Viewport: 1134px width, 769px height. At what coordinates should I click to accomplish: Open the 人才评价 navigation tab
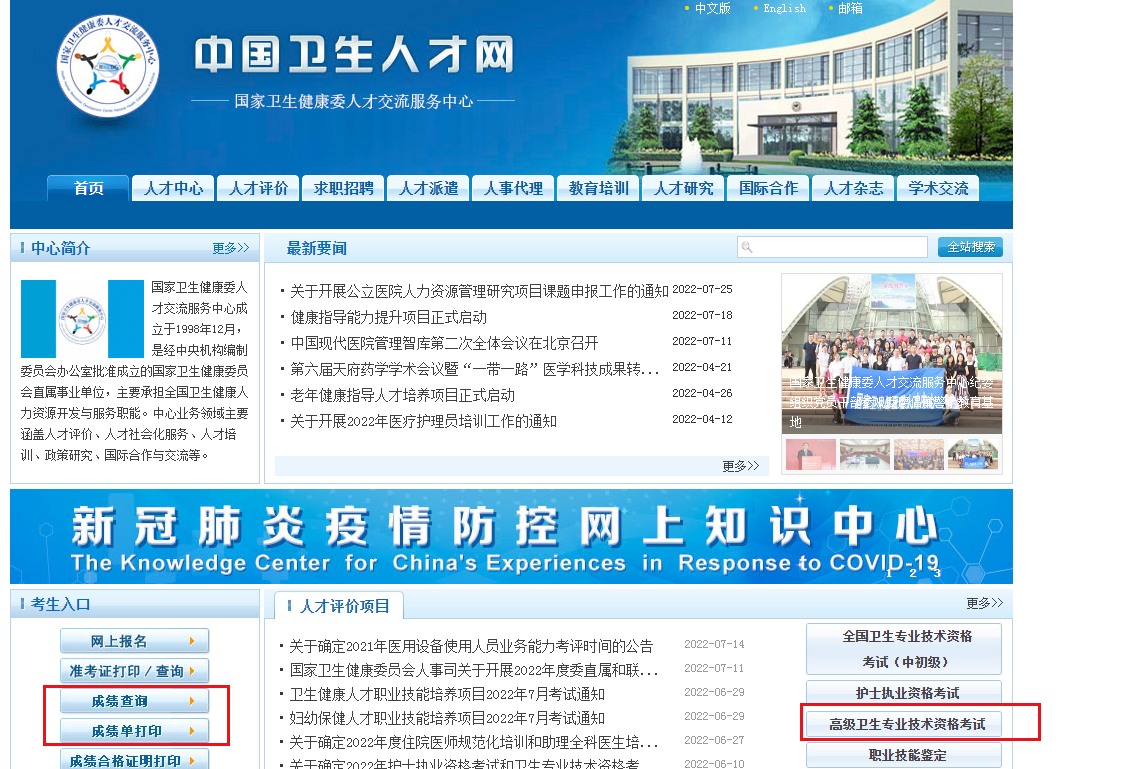pos(258,188)
